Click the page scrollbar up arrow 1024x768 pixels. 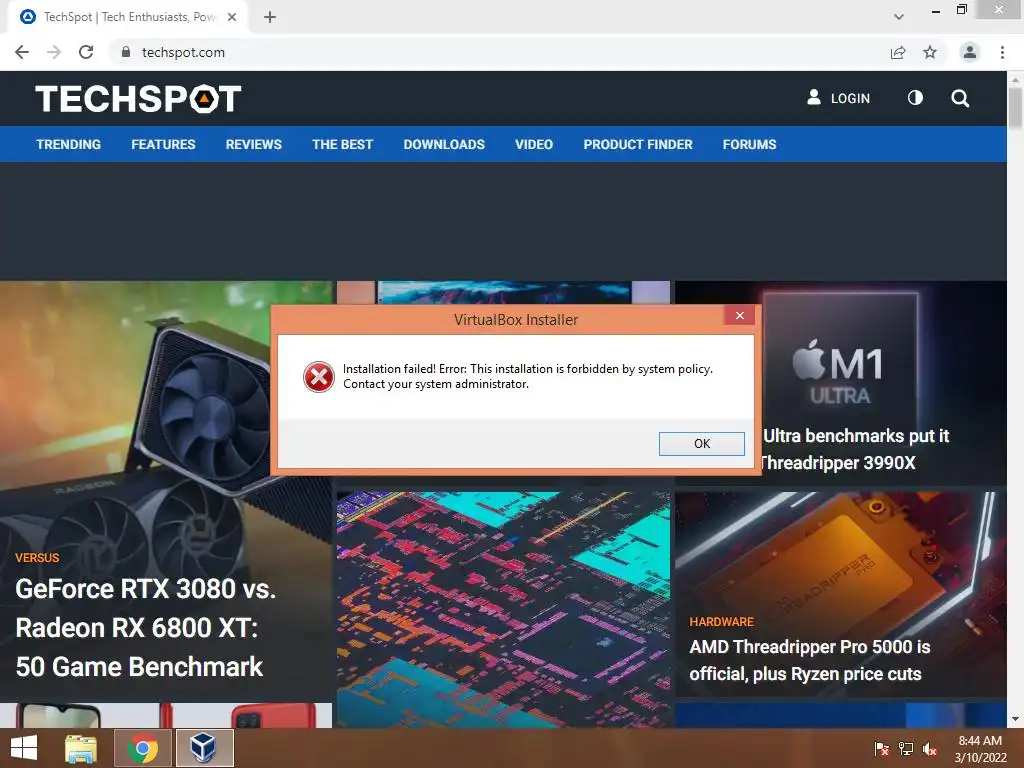coord(1015,78)
